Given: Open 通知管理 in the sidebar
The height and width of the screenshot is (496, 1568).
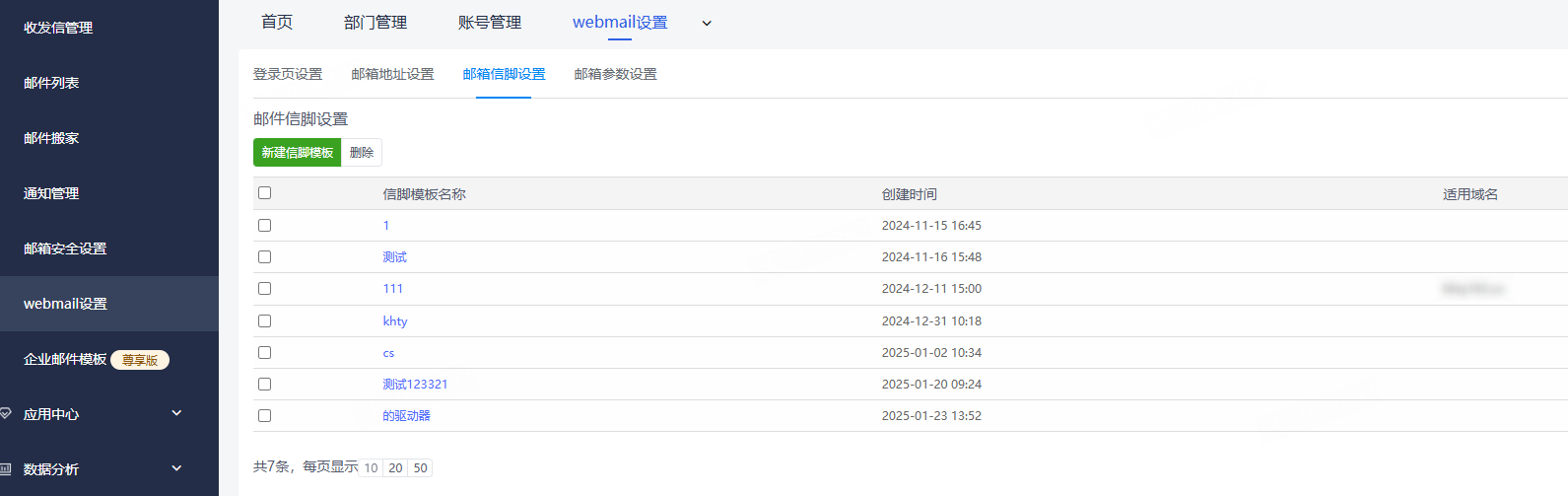Looking at the screenshot, I should click(51, 193).
